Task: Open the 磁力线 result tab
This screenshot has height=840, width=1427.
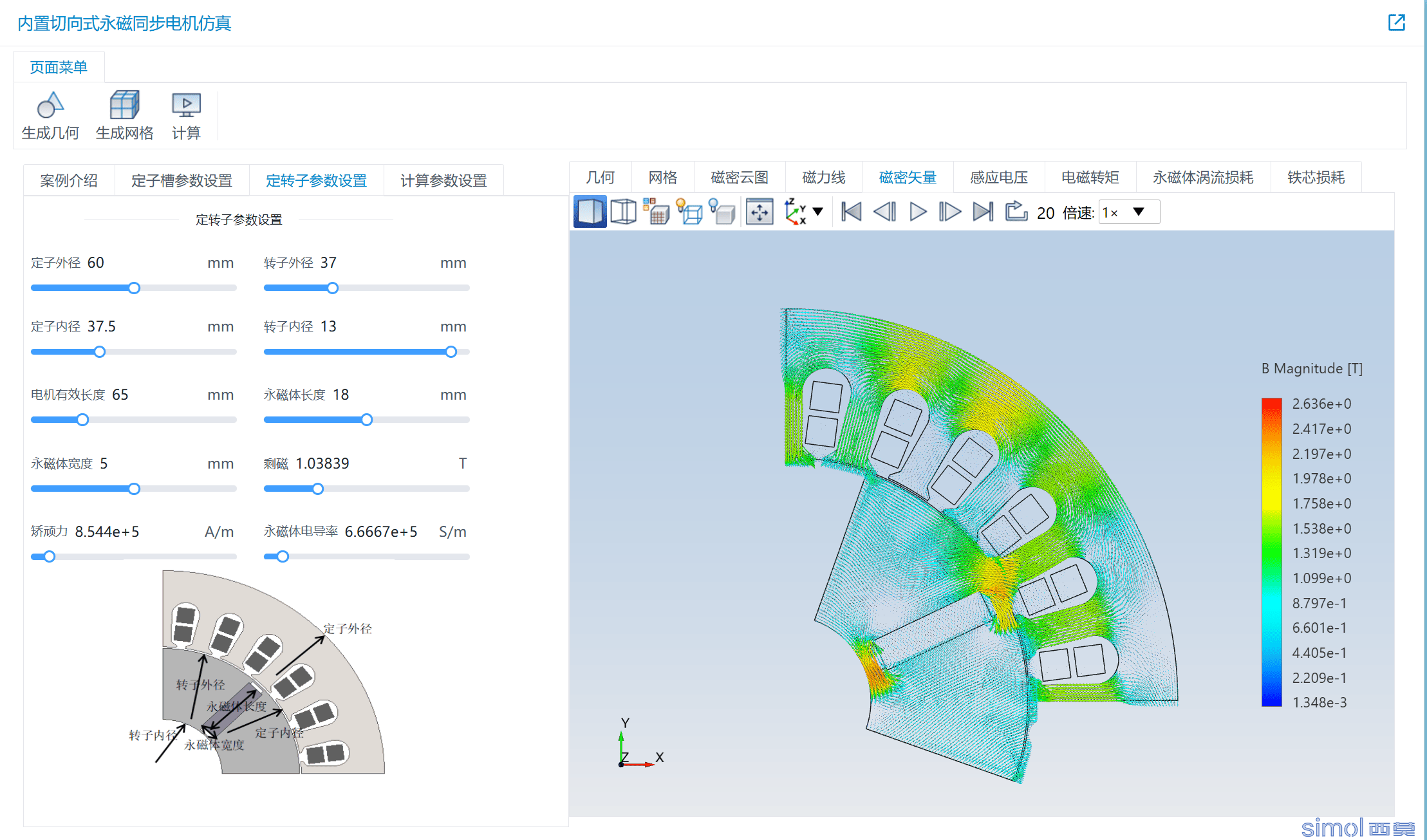Action: [823, 177]
